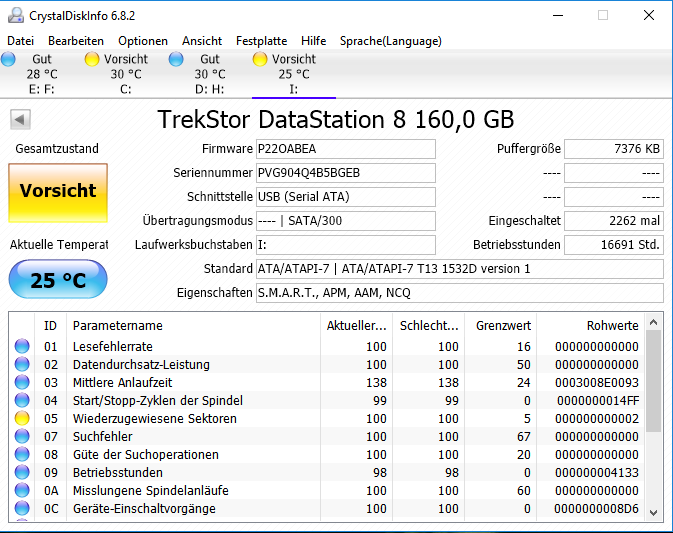Open the Ansicht menu
The width and height of the screenshot is (673, 533).
202,41
